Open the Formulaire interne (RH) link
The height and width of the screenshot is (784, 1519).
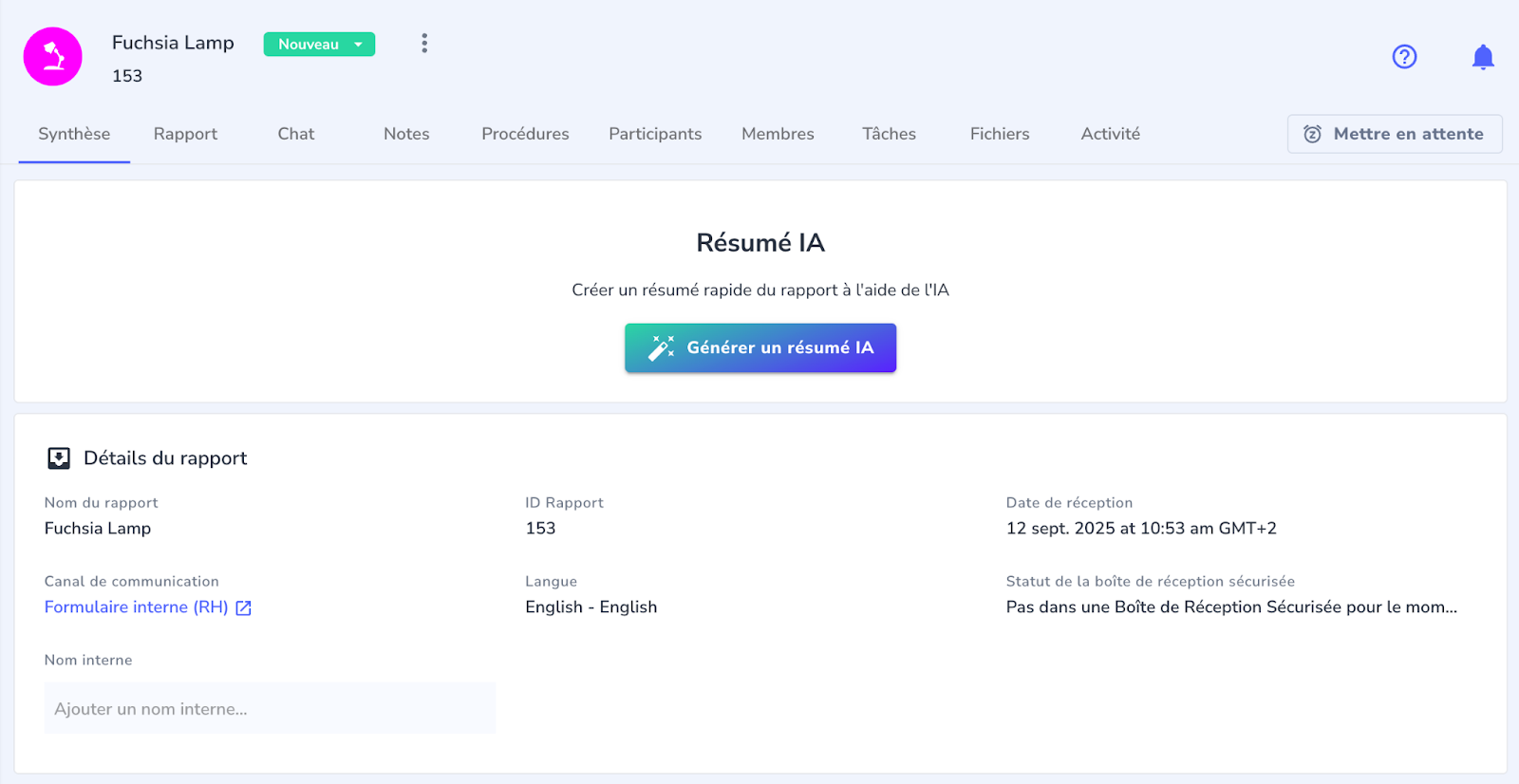click(136, 607)
